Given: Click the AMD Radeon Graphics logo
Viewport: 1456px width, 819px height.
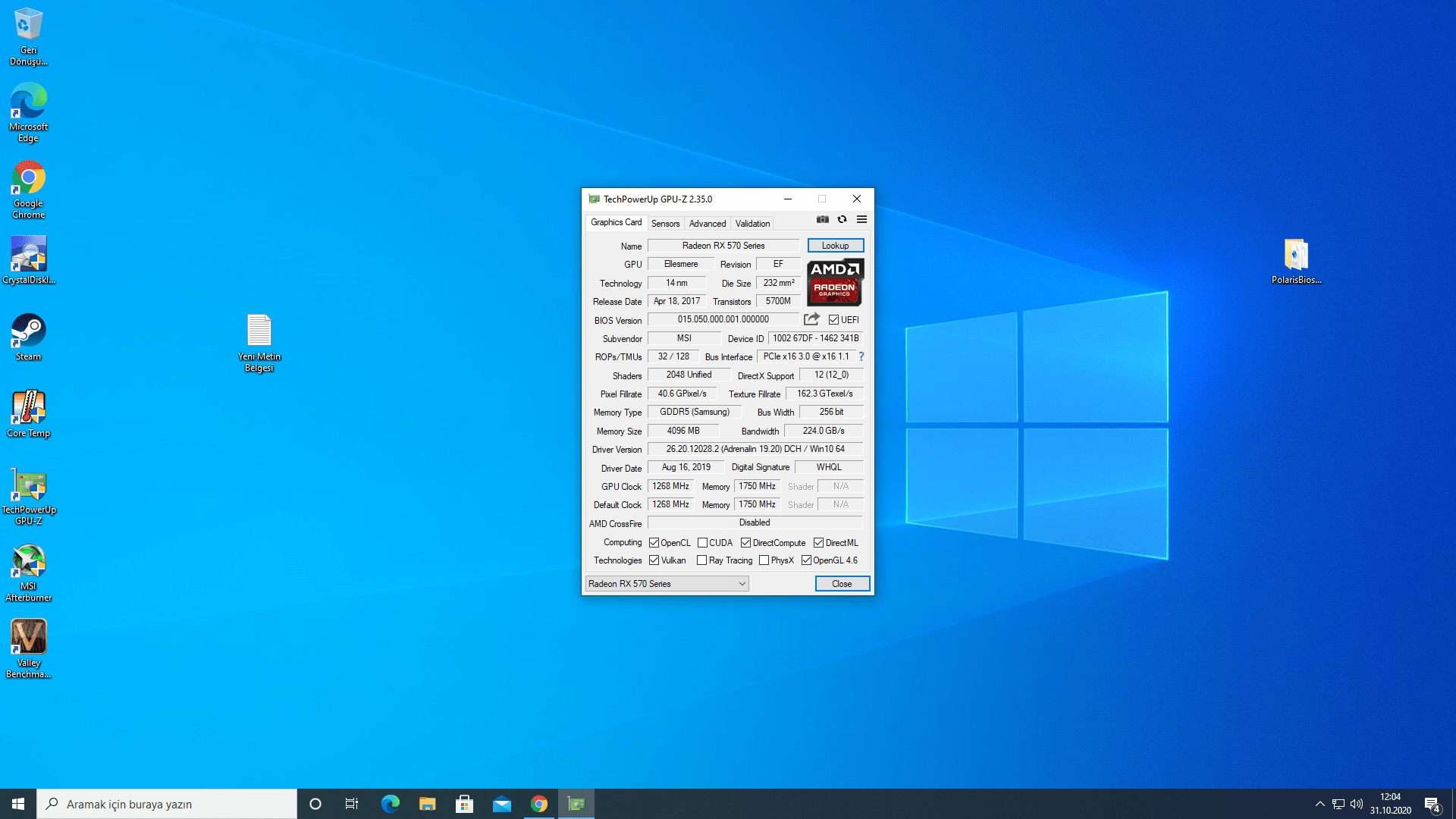Looking at the screenshot, I should click(835, 282).
